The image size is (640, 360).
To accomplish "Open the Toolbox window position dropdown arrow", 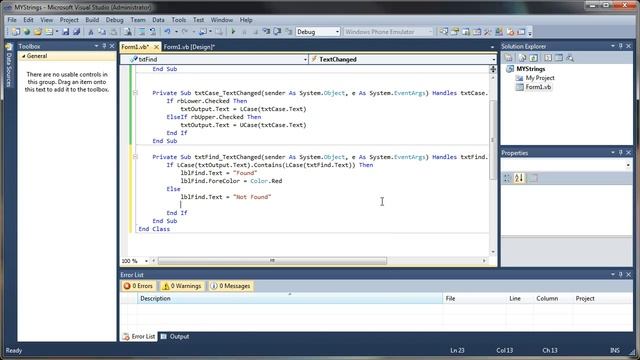I will pos(96,46).
